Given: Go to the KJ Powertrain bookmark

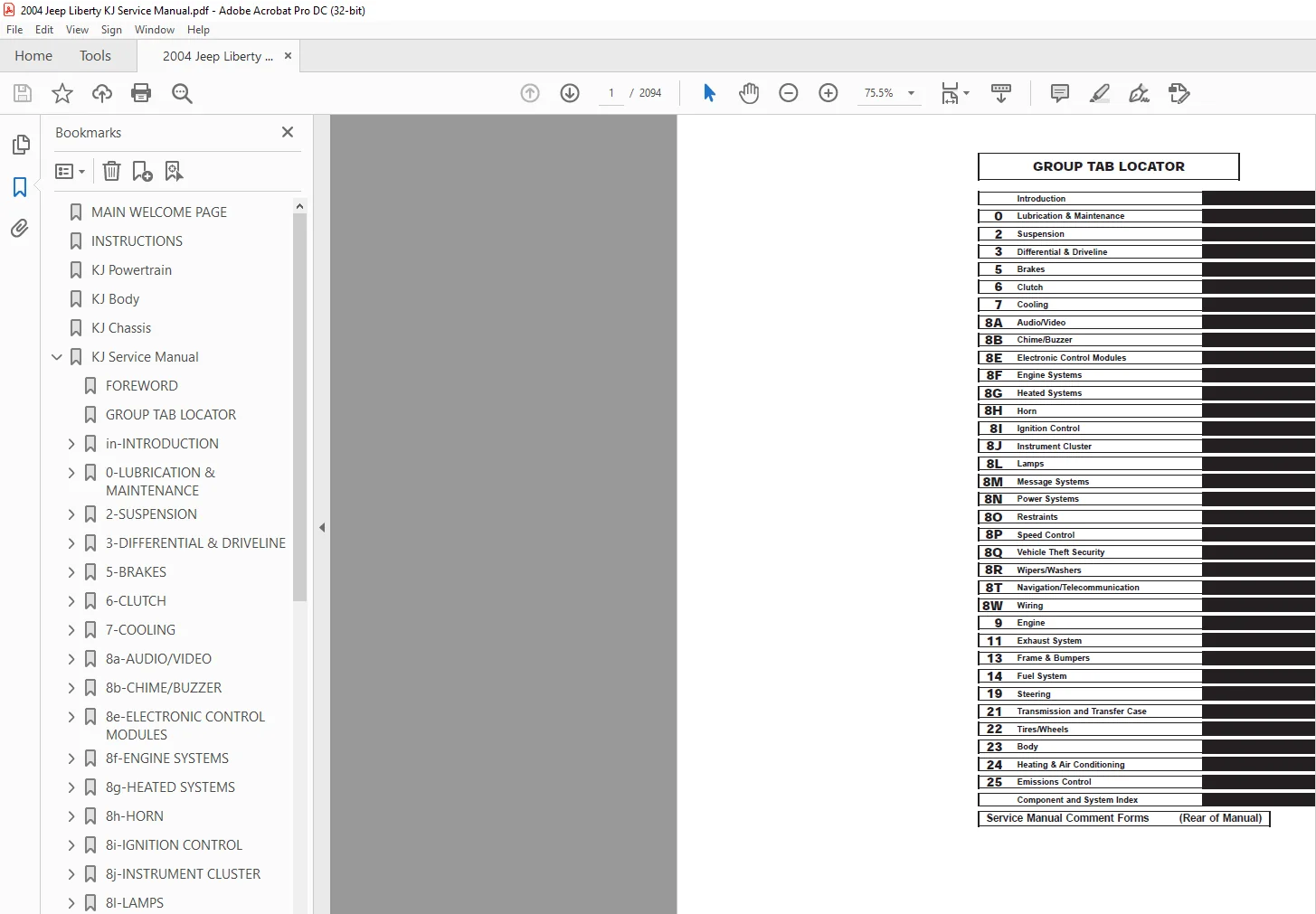Looking at the screenshot, I should [x=131, y=270].
